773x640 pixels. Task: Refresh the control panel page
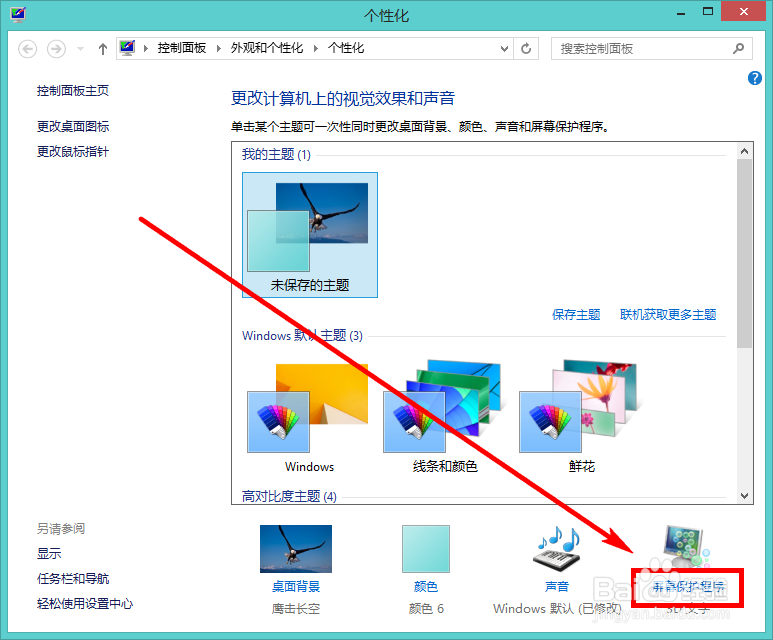click(x=526, y=48)
